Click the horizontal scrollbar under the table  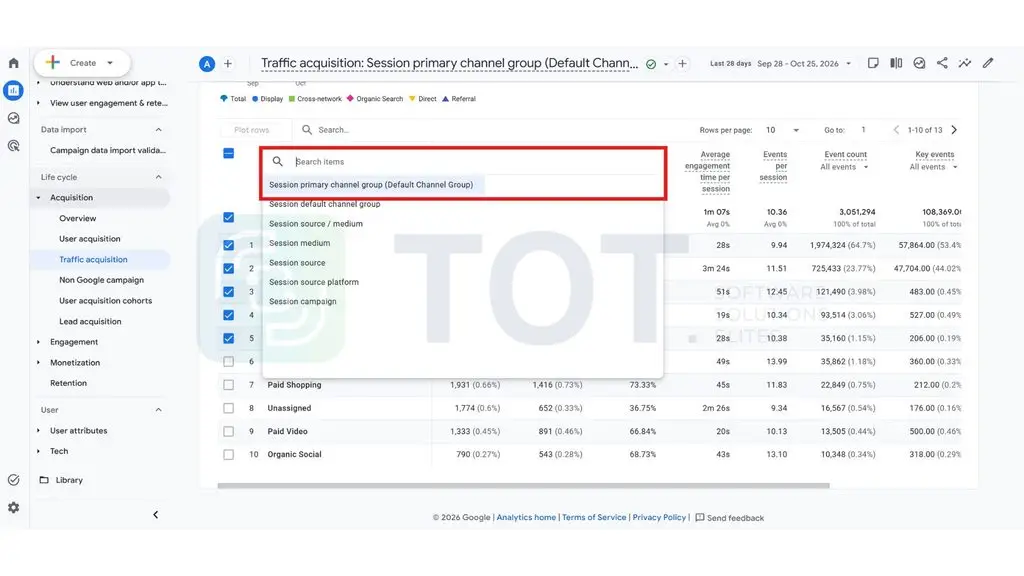point(524,486)
